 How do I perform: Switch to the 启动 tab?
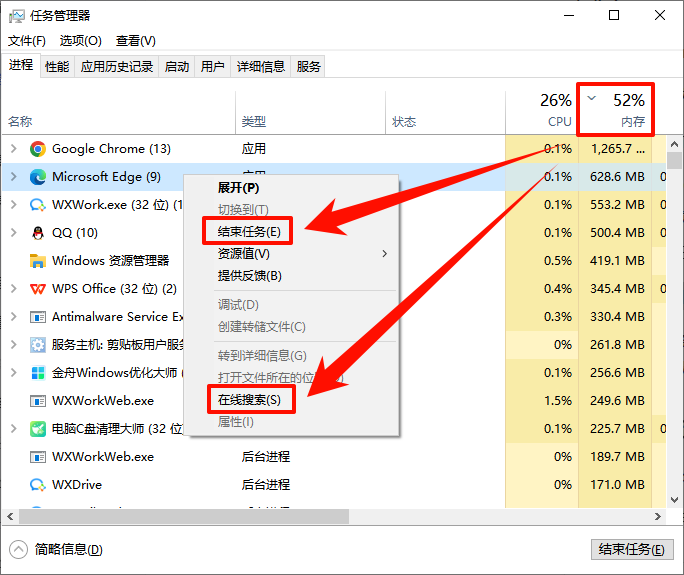pos(177,67)
